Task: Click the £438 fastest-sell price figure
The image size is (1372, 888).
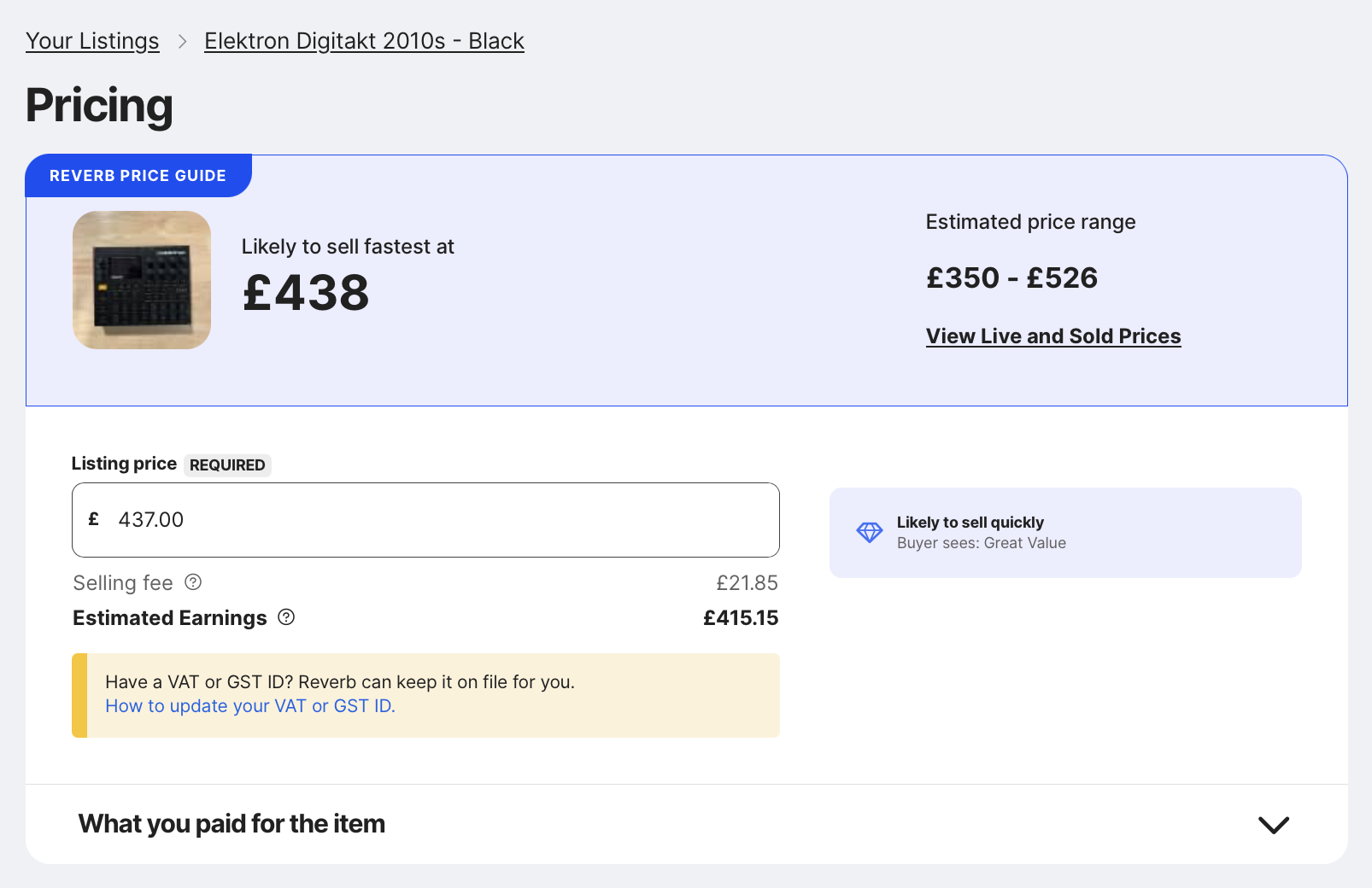Action: pos(305,294)
